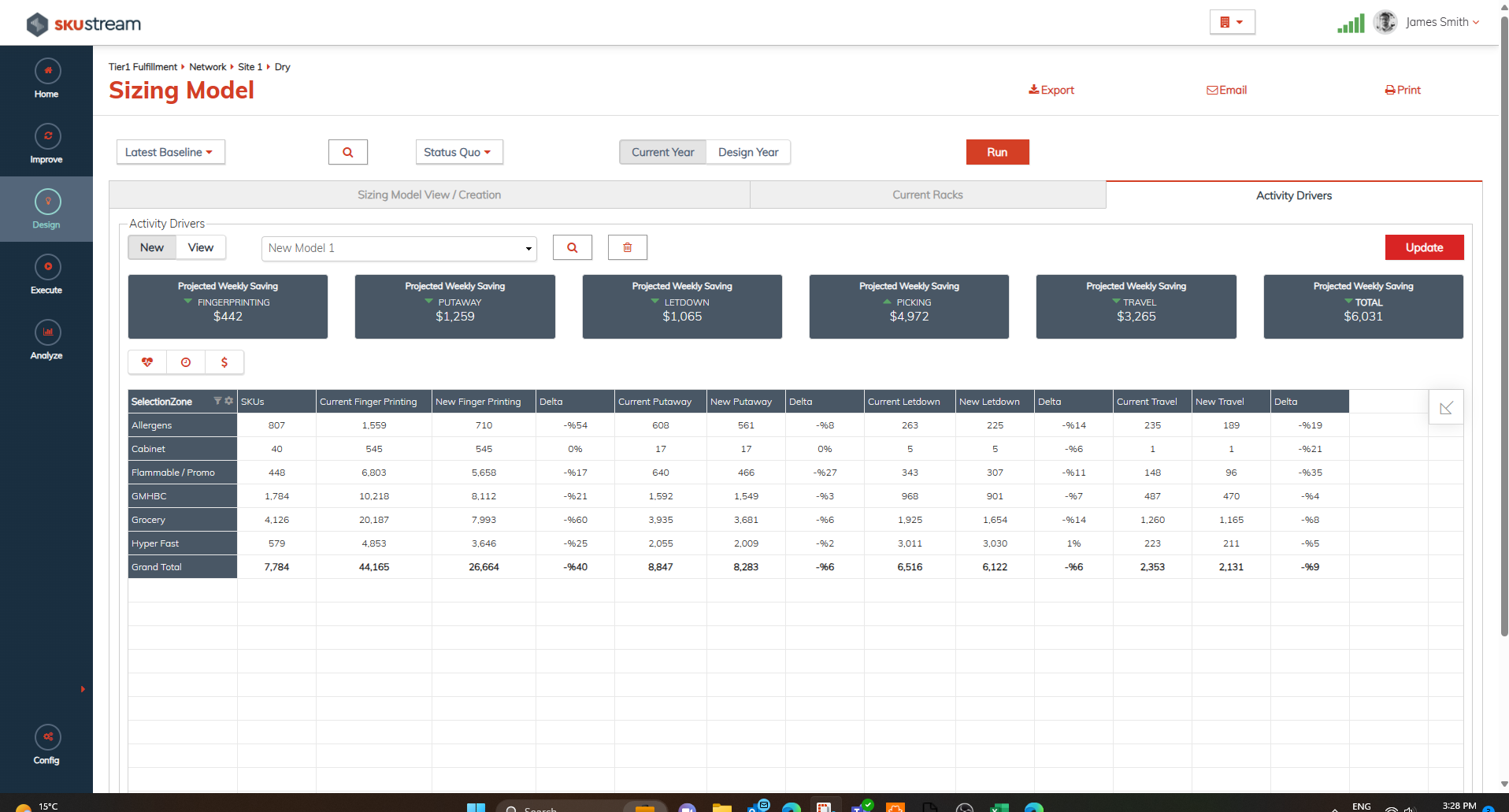Open the Improve section in the sidebar
Image resolution: width=1509 pixels, height=812 pixels.
tap(46, 144)
